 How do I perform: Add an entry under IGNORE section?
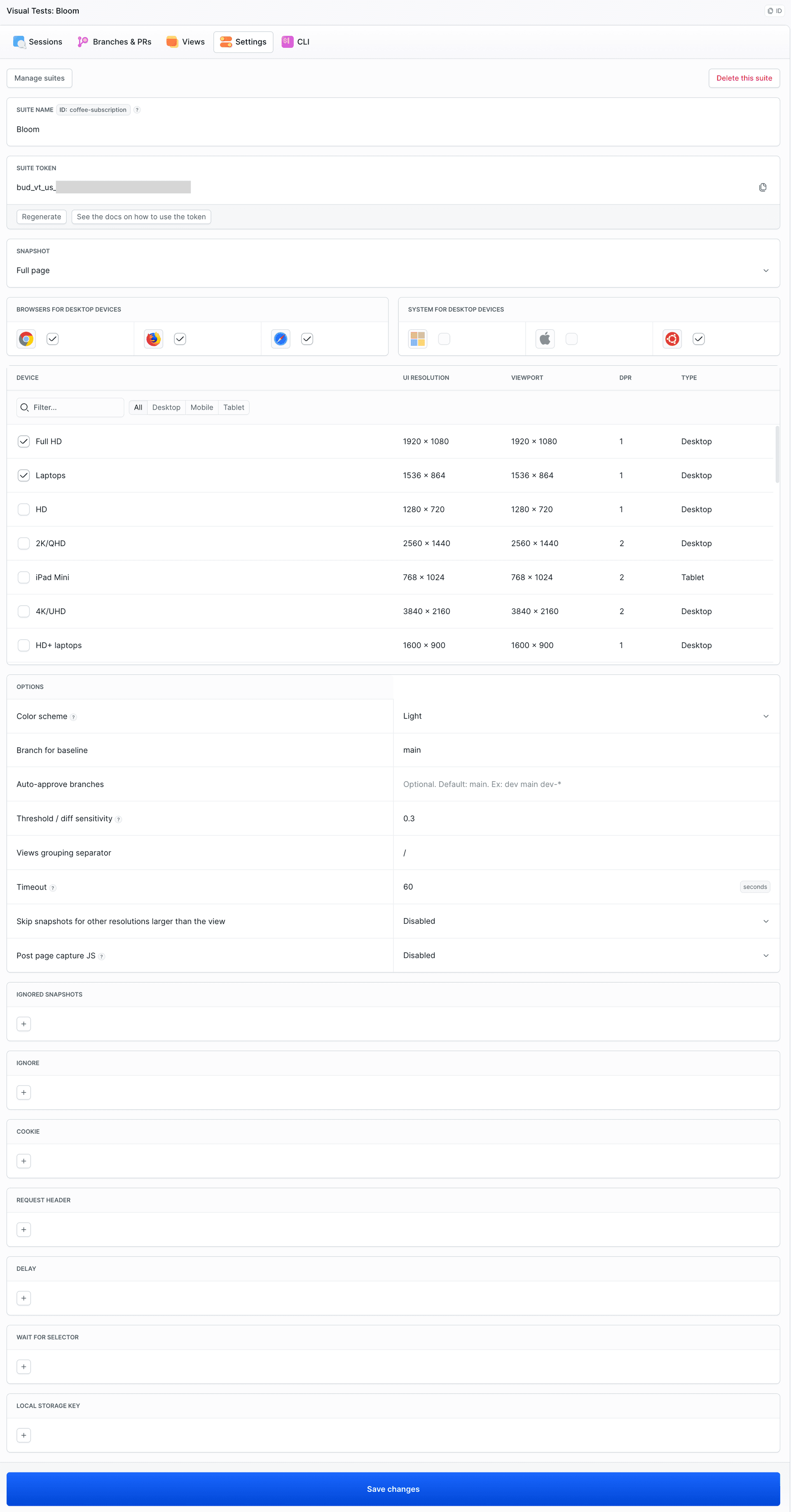(23, 1092)
